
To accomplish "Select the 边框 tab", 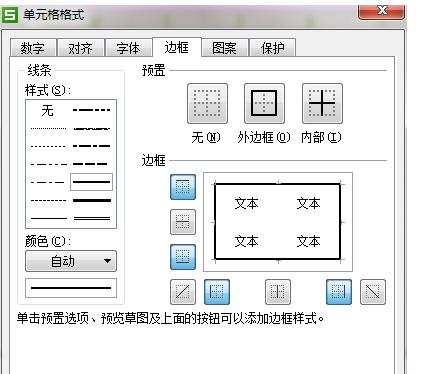I will [x=177, y=47].
